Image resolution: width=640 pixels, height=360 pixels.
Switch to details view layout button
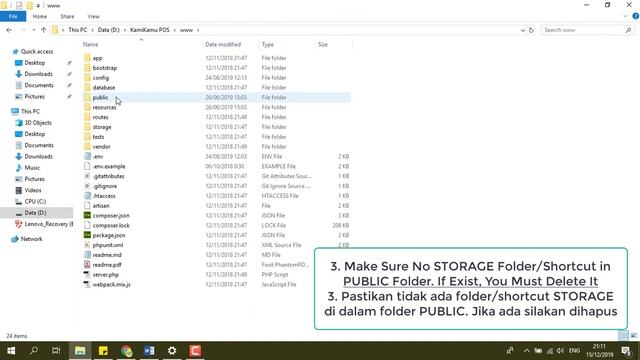pos(623,336)
